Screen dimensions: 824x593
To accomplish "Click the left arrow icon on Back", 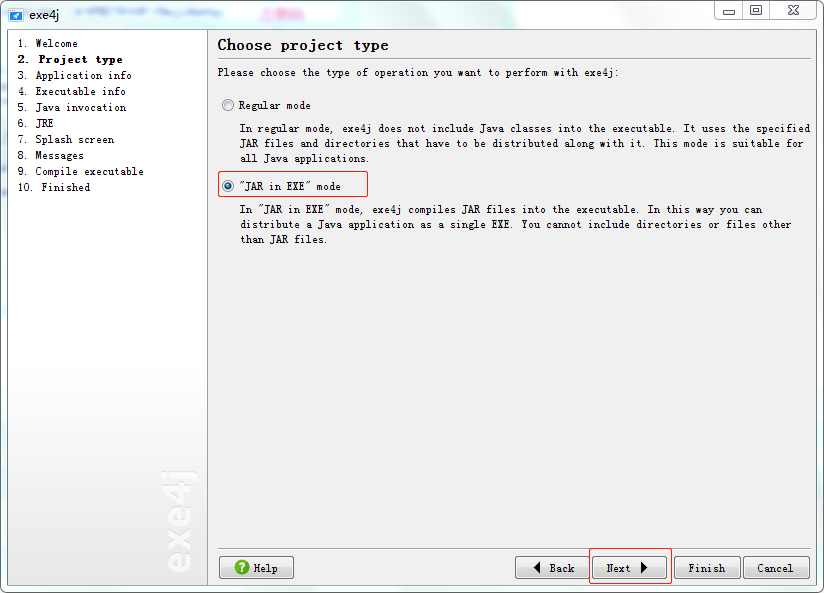I will 537,568.
